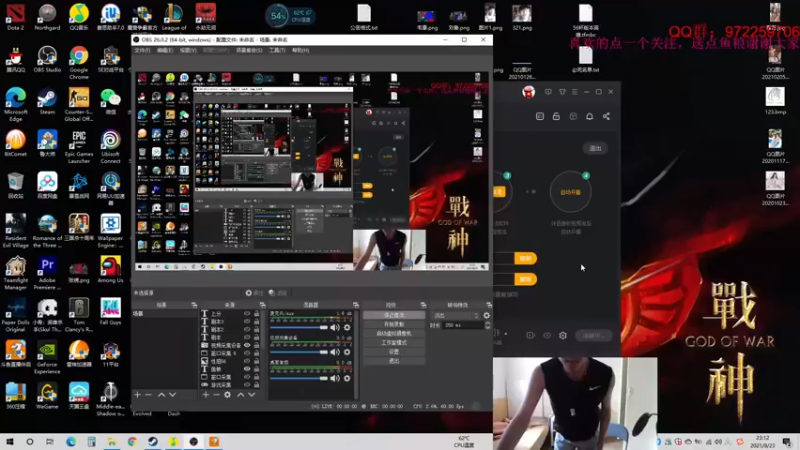This screenshot has height=450, width=800.
Task: Add a new source with plus icon
Action: (x=206, y=394)
